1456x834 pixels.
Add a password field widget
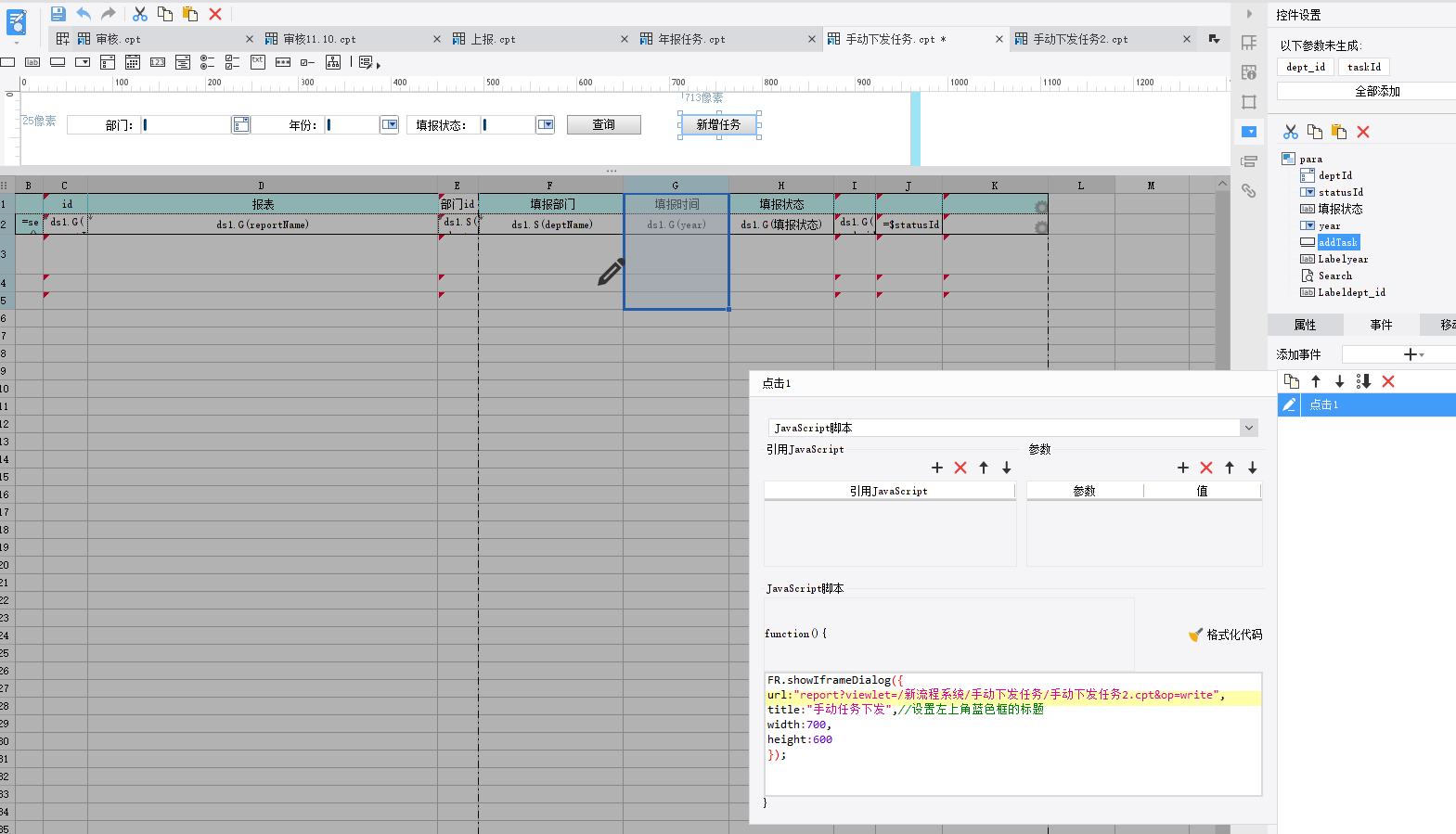click(283, 62)
